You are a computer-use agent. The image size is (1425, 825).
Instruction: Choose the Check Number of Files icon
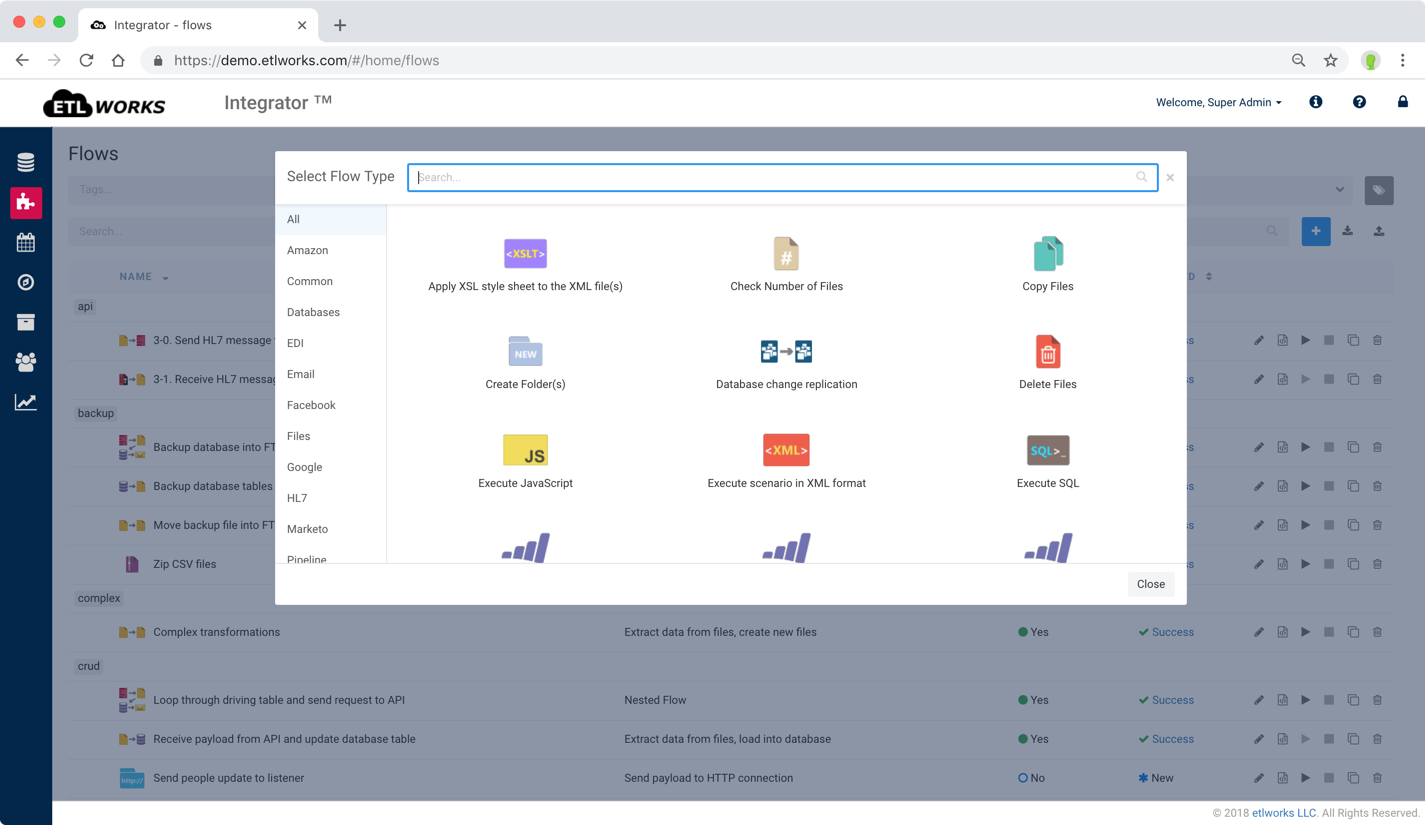tap(786, 254)
